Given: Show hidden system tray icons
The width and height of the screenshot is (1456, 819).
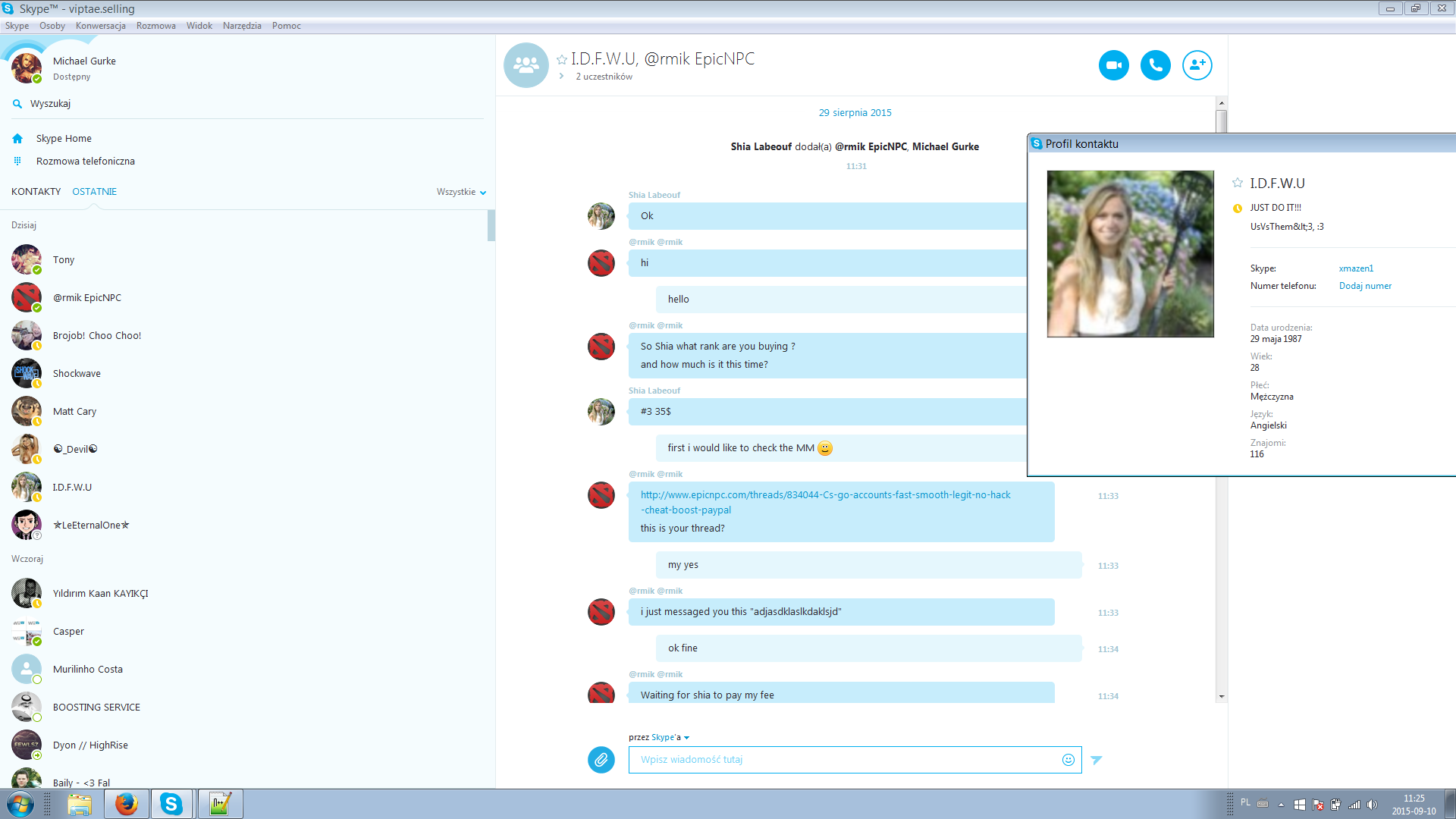Looking at the screenshot, I should (x=1282, y=805).
